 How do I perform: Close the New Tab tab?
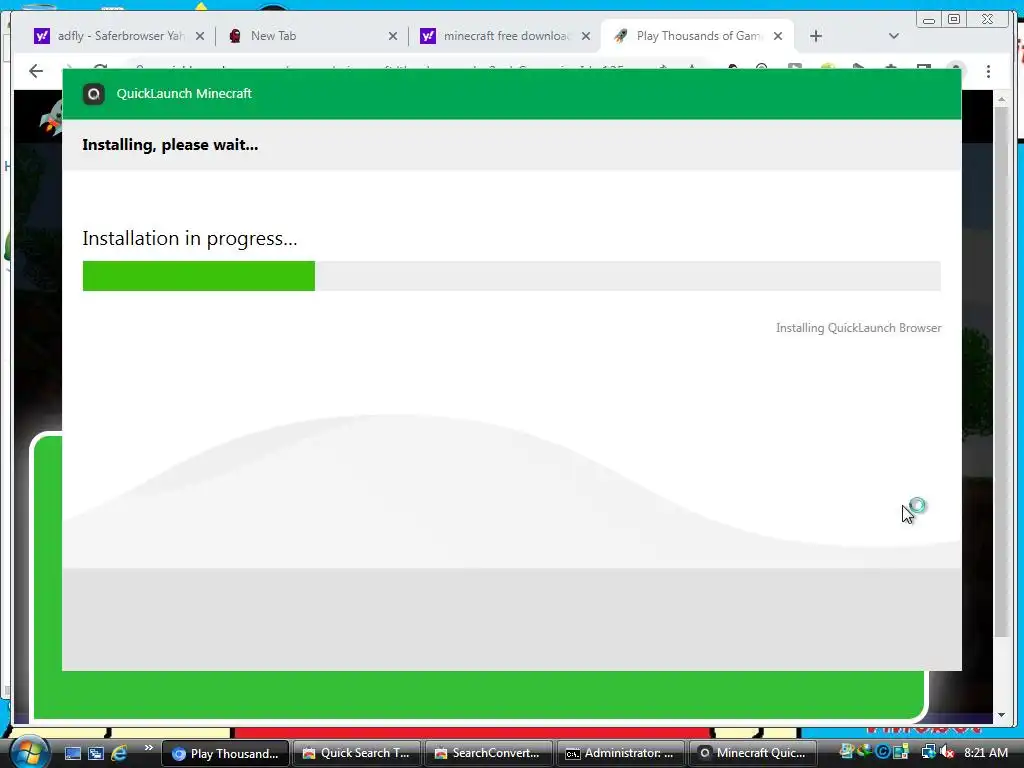point(392,37)
